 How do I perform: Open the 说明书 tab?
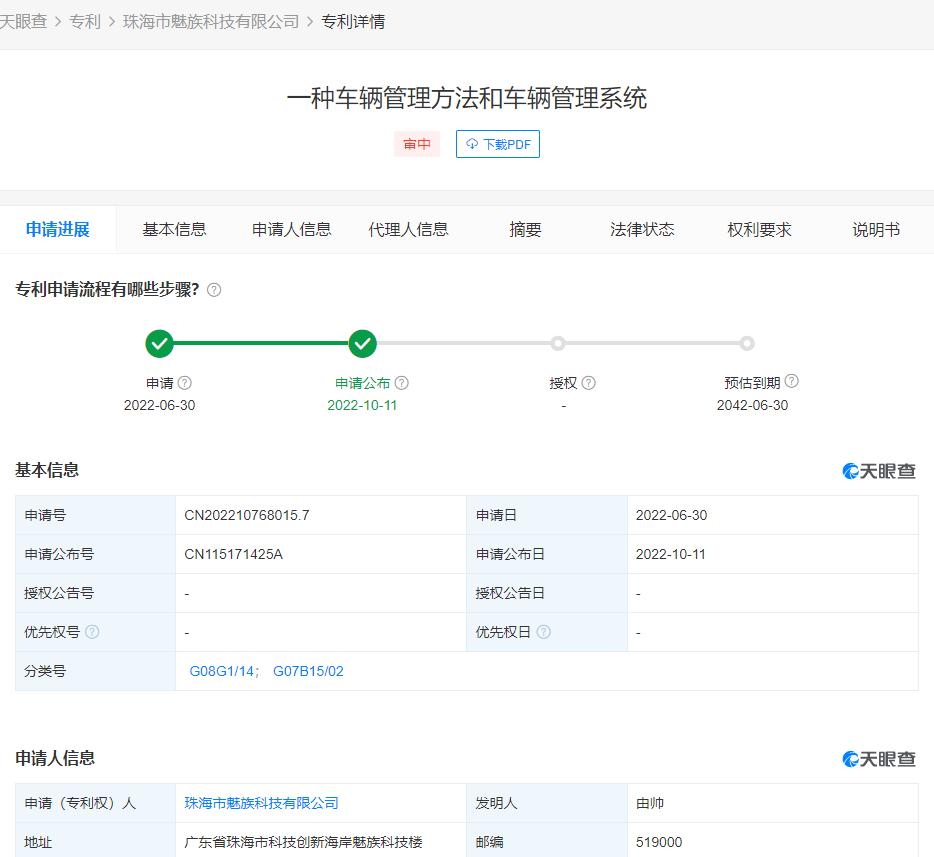coord(877,229)
